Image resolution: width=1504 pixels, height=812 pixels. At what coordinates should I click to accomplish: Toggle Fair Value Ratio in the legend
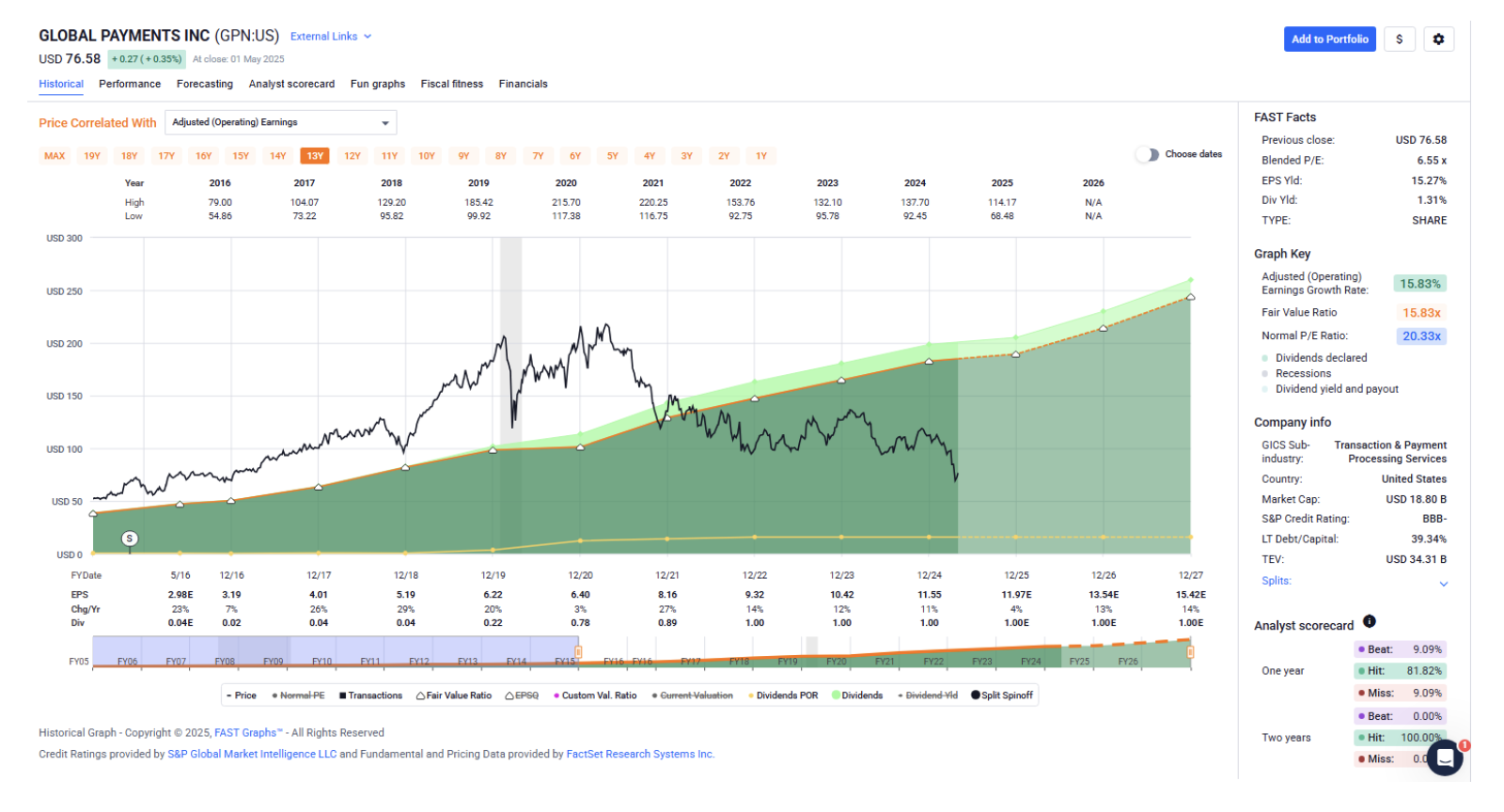coord(454,695)
